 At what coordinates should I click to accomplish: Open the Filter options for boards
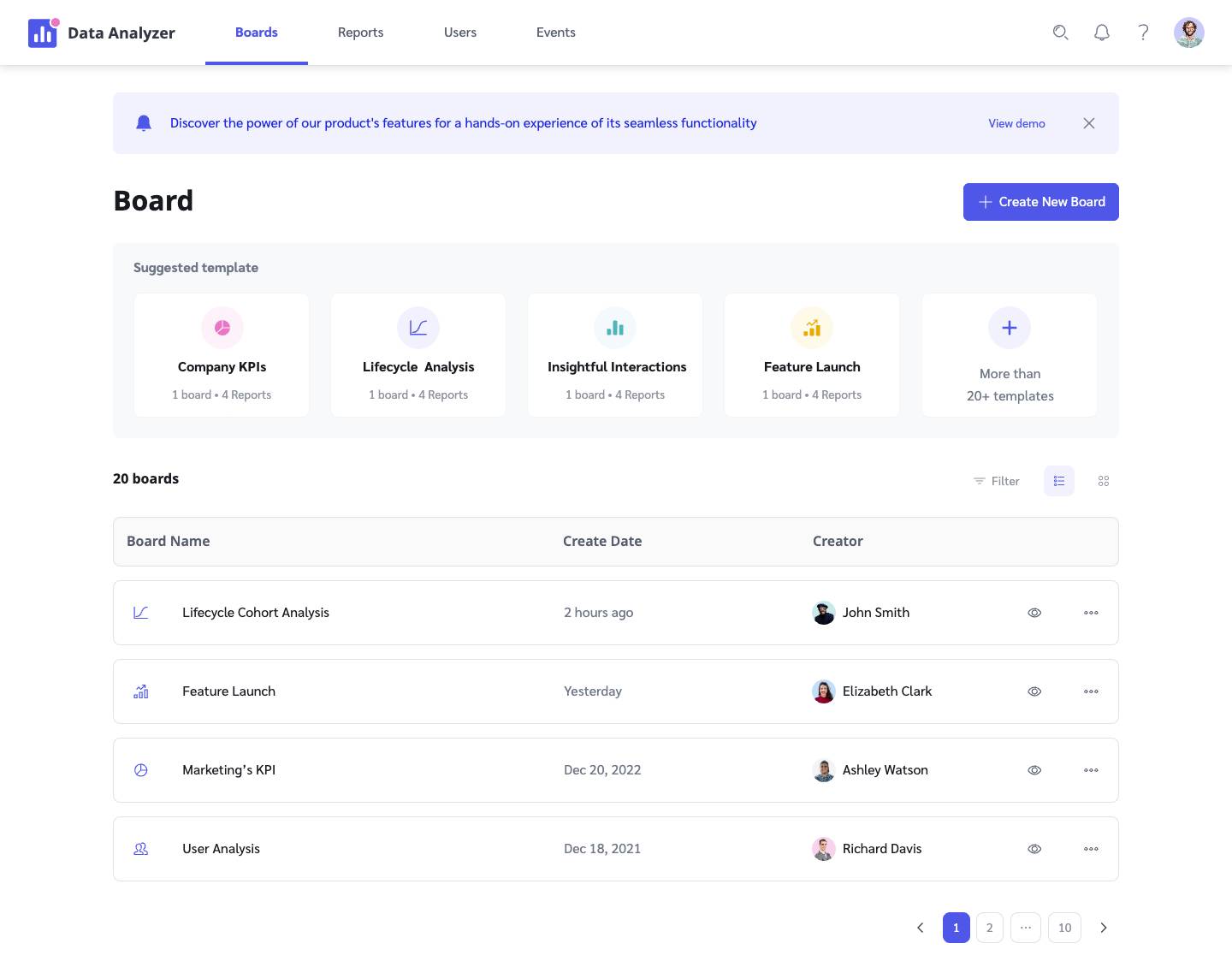pyautogui.click(x=997, y=481)
